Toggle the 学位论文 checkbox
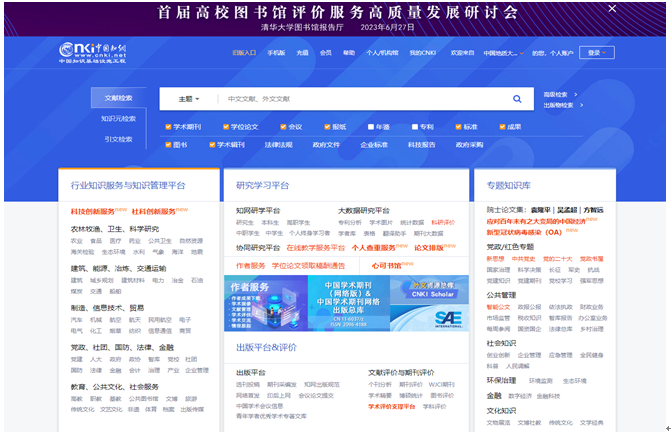671x440 pixels. pyautogui.click(x=226, y=127)
